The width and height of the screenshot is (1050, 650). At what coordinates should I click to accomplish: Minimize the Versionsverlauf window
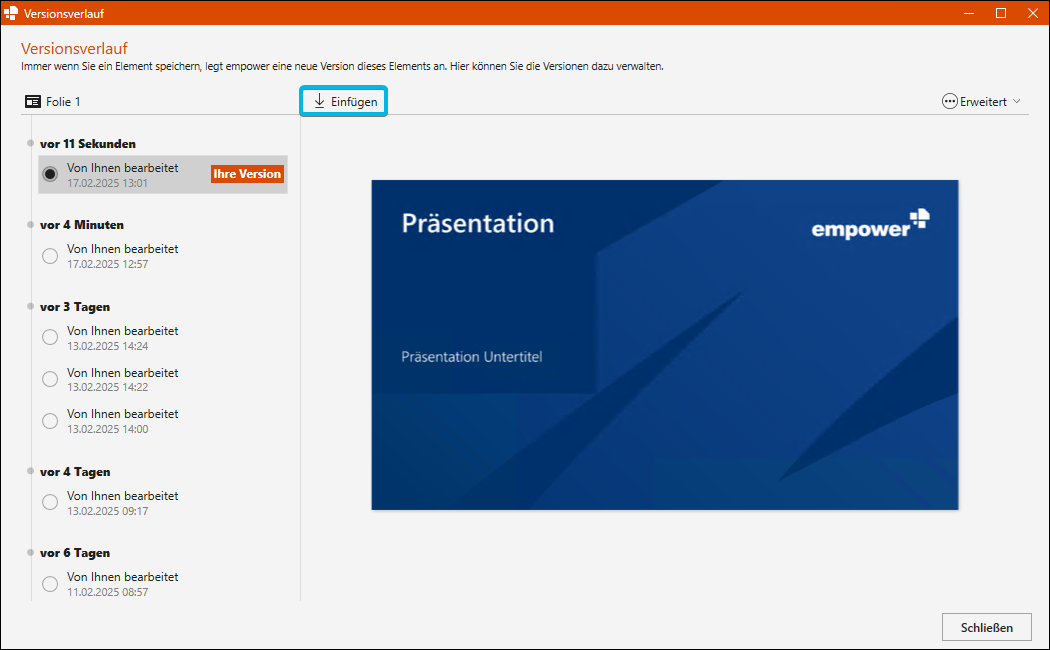(969, 13)
